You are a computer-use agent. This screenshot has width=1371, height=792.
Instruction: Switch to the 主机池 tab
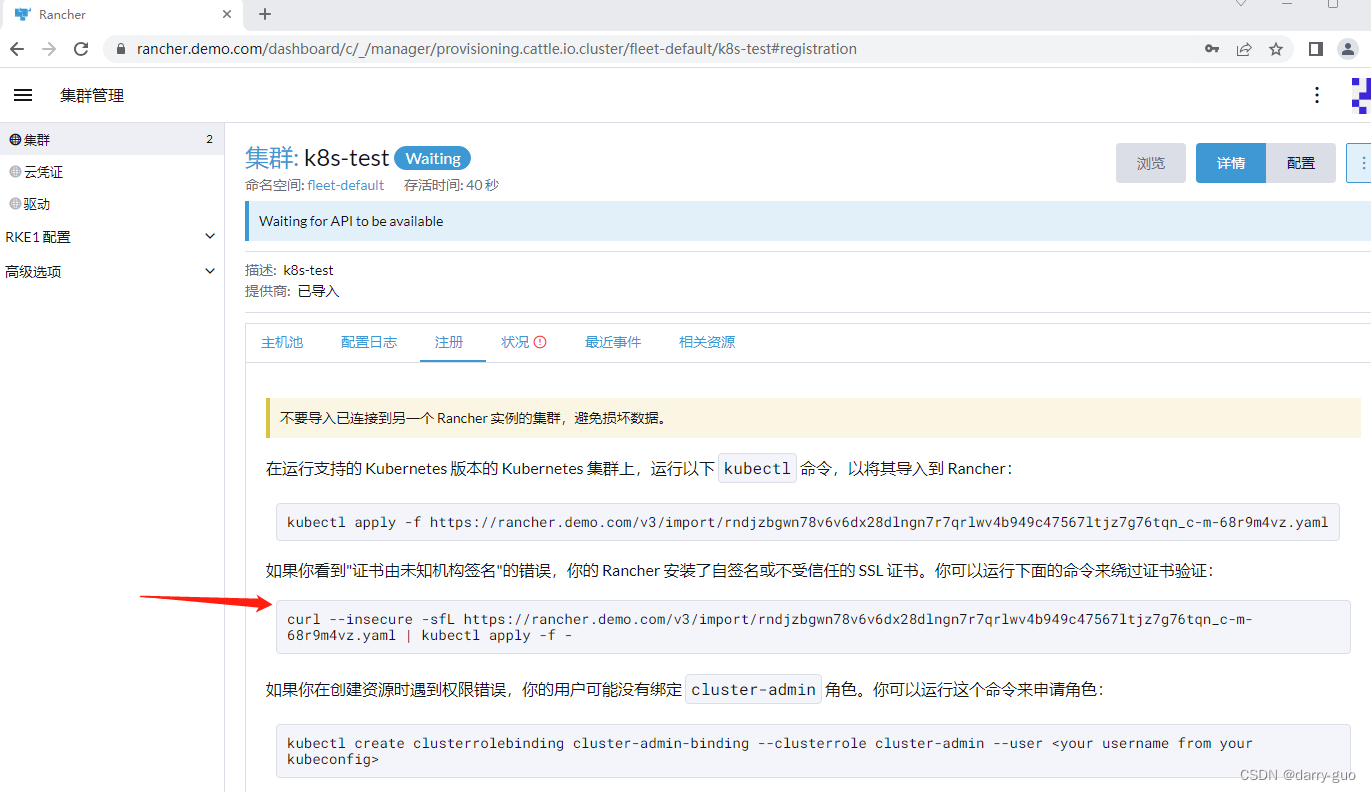[282, 342]
